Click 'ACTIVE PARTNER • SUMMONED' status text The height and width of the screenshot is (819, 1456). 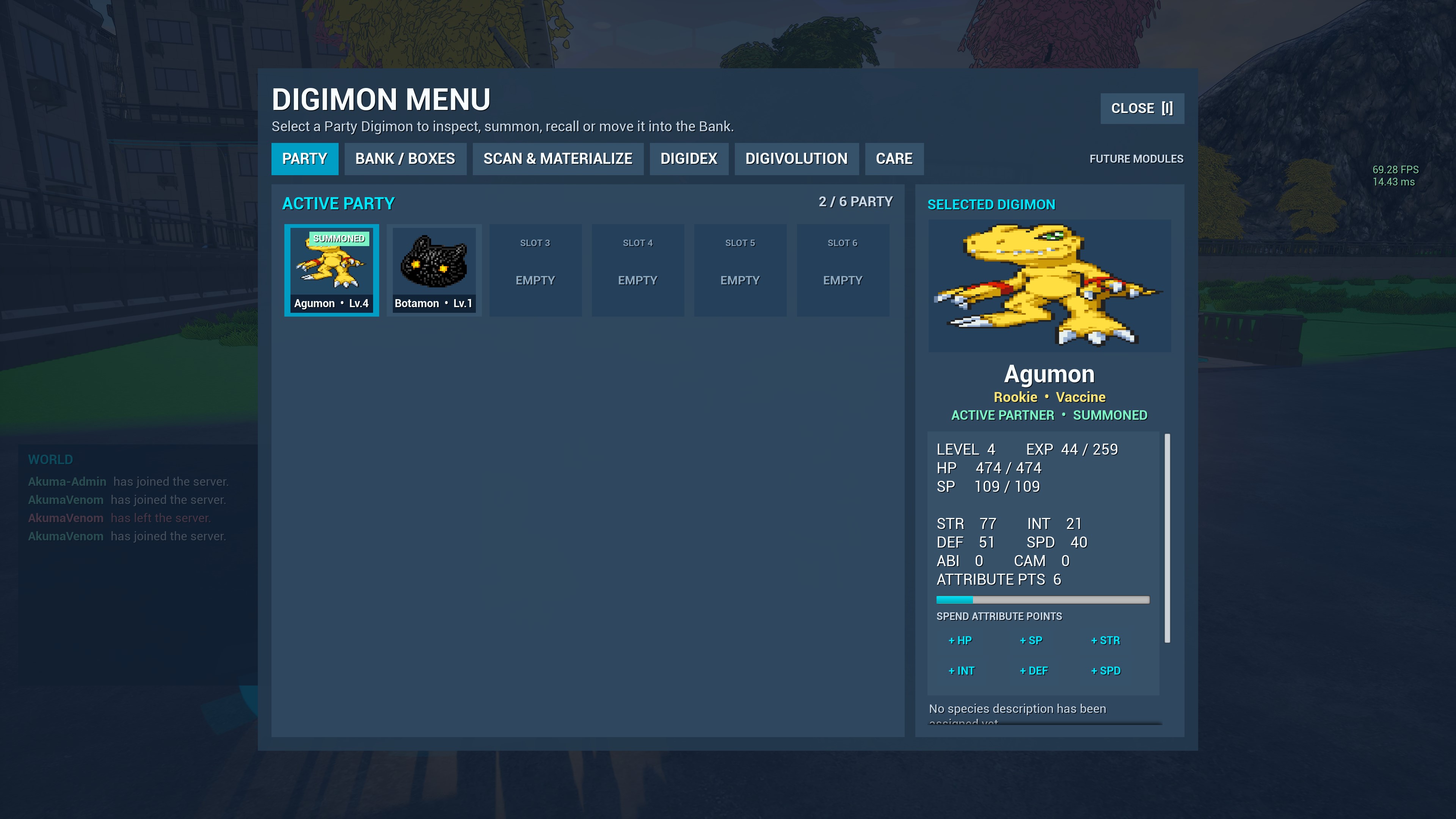coord(1049,416)
